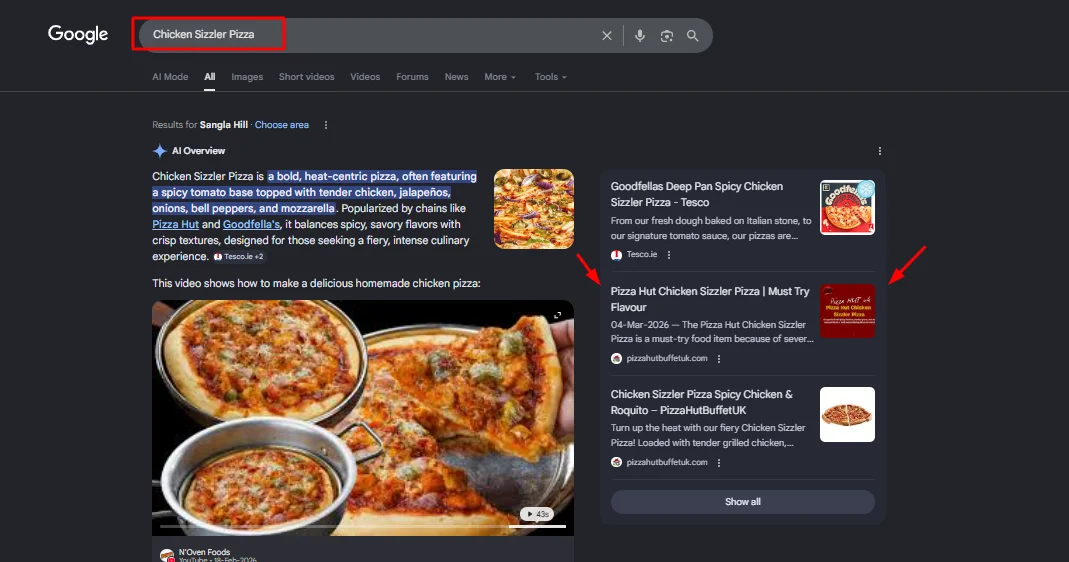Open three-dot menu next to Choose area
The image size is (1069, 562).
click(x=326, y=125)
